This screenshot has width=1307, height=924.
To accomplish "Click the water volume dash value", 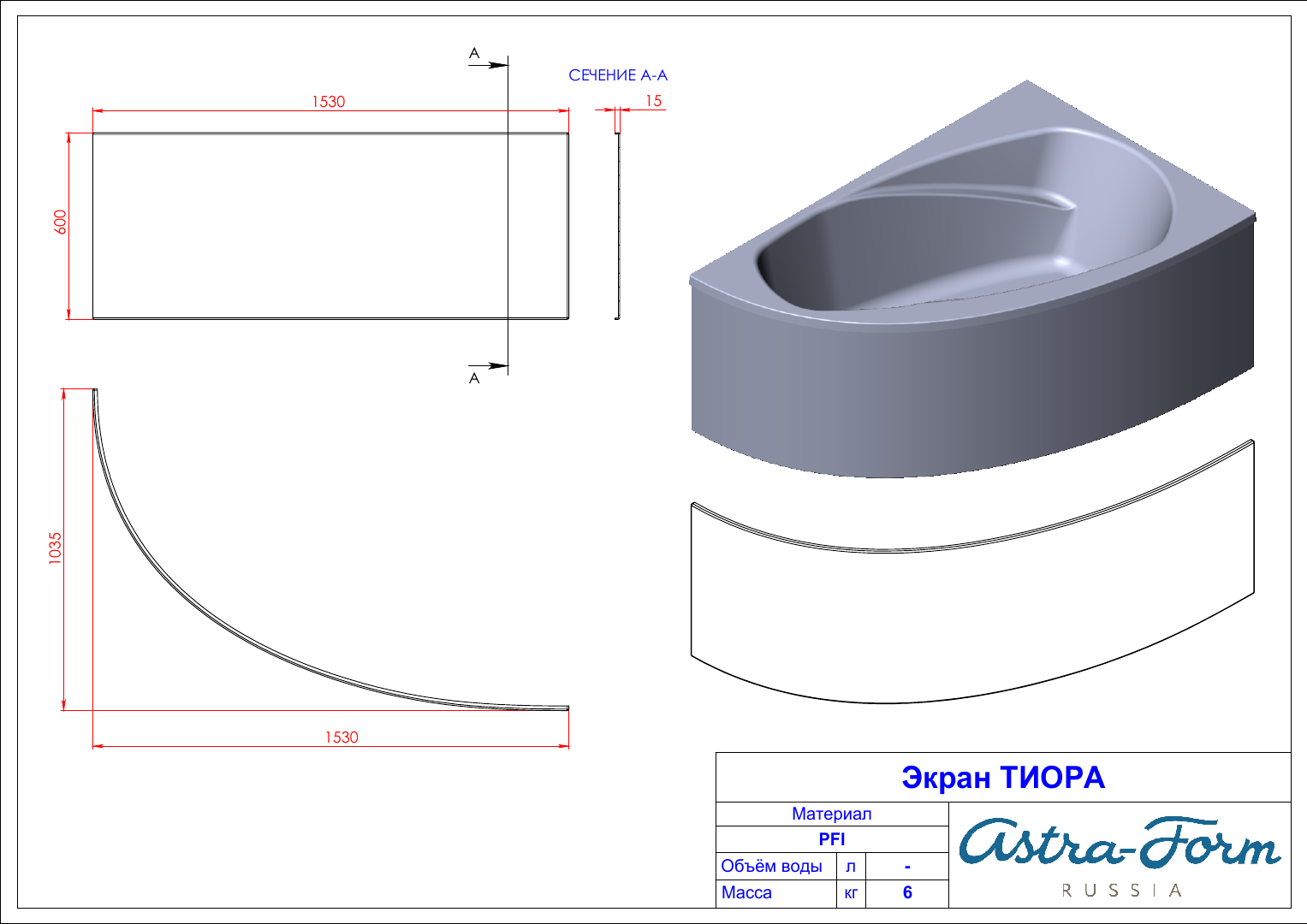I will point(907,866).
